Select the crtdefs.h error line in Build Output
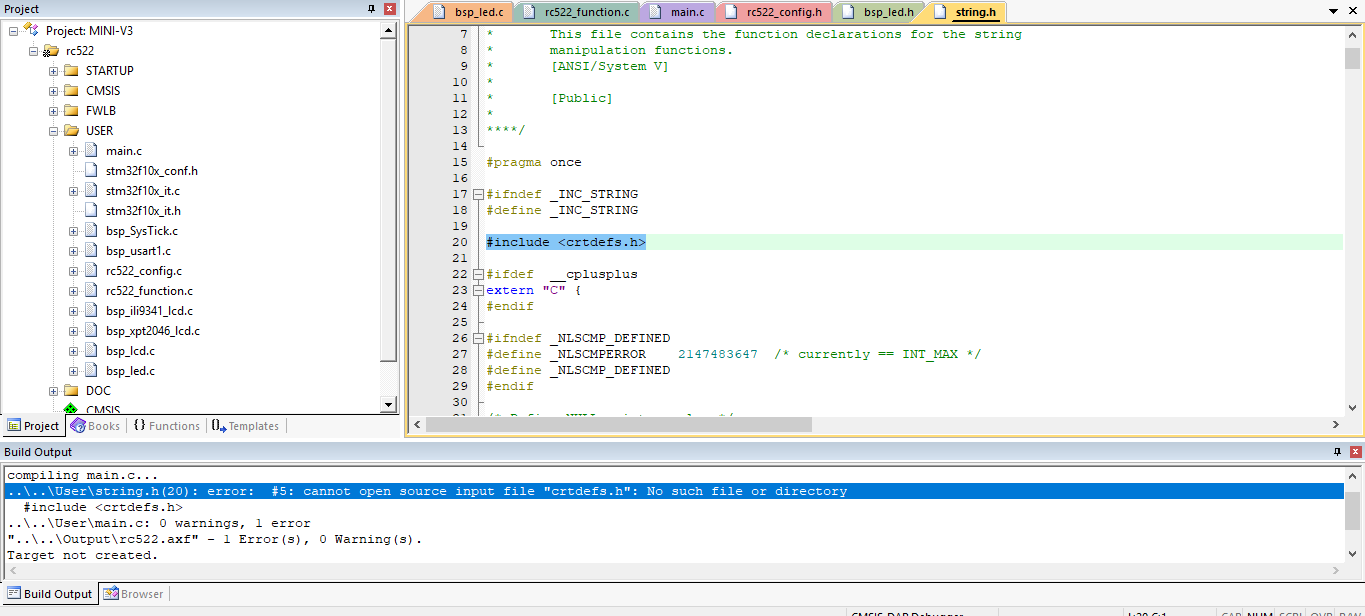Viewport: 1365px width, 616px height. (x=427, y=491)
